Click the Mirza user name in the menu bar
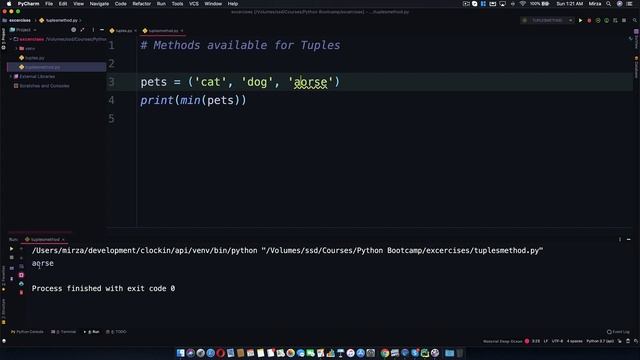This screenshot has width=640, height=360. [595, 4]
